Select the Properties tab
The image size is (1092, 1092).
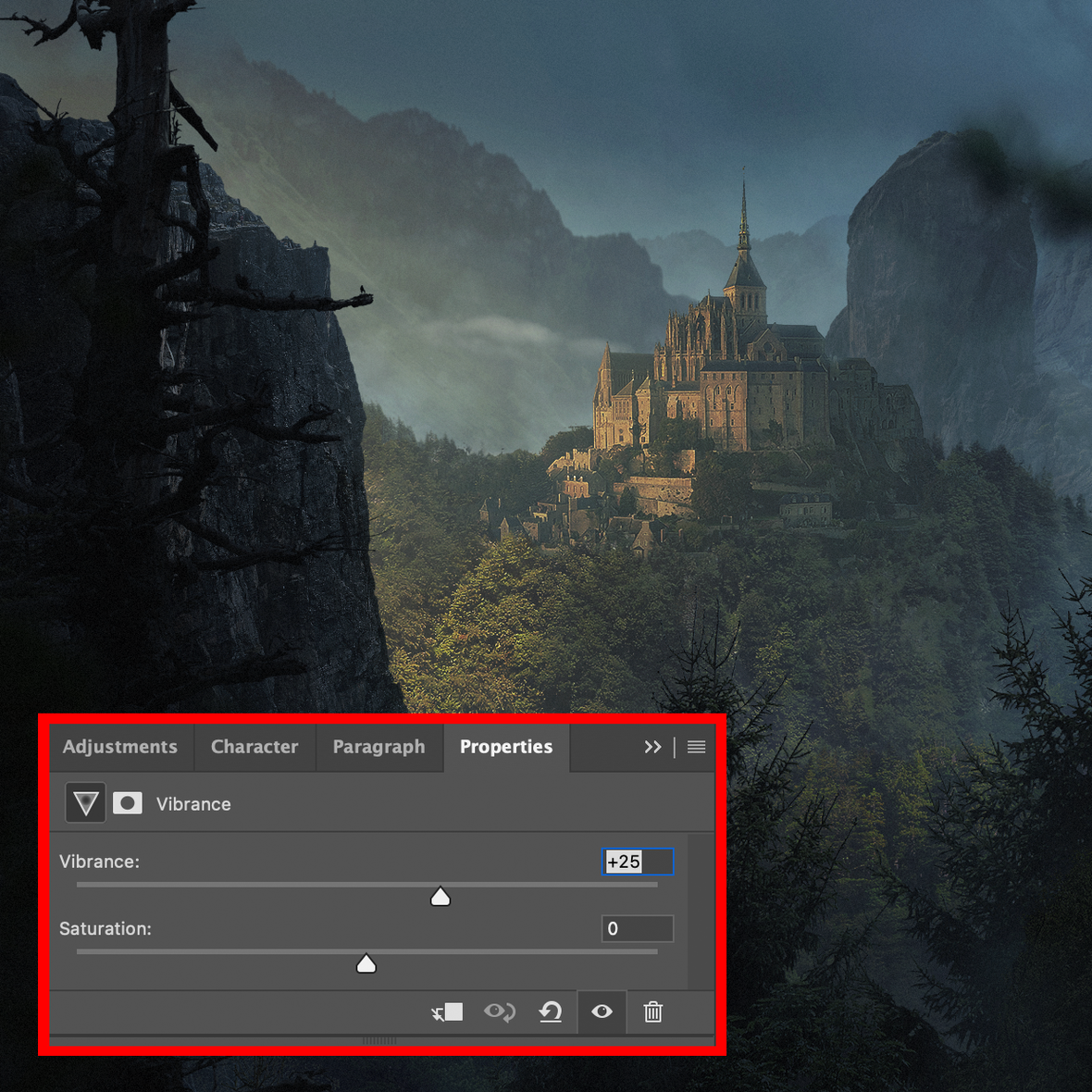pos(506,747)
